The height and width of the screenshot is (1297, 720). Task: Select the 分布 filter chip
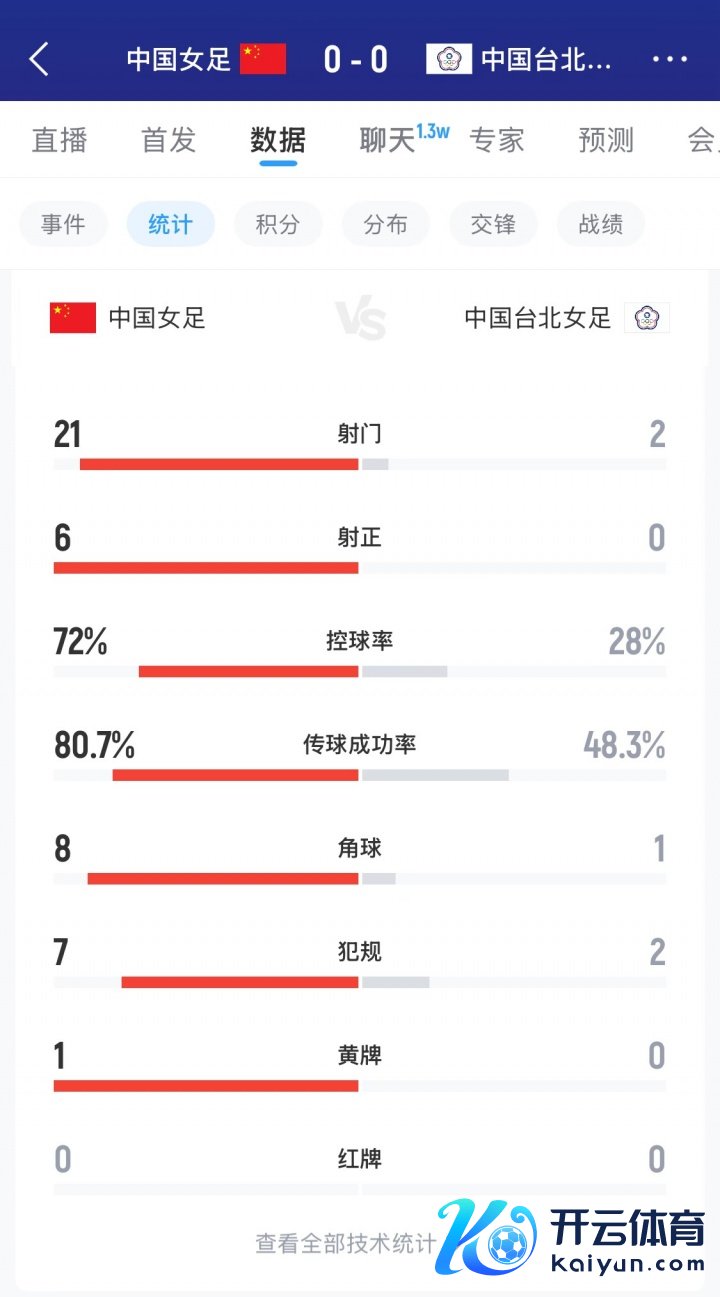(386, 224)
